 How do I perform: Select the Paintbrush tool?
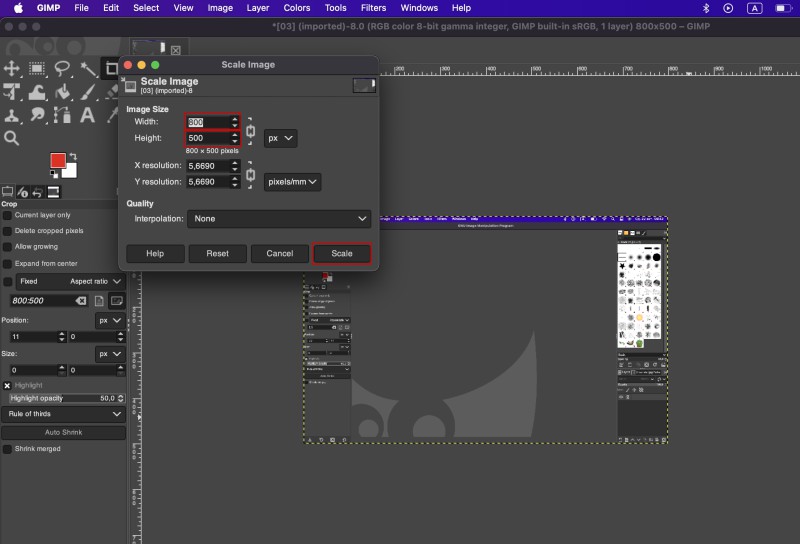88,92
